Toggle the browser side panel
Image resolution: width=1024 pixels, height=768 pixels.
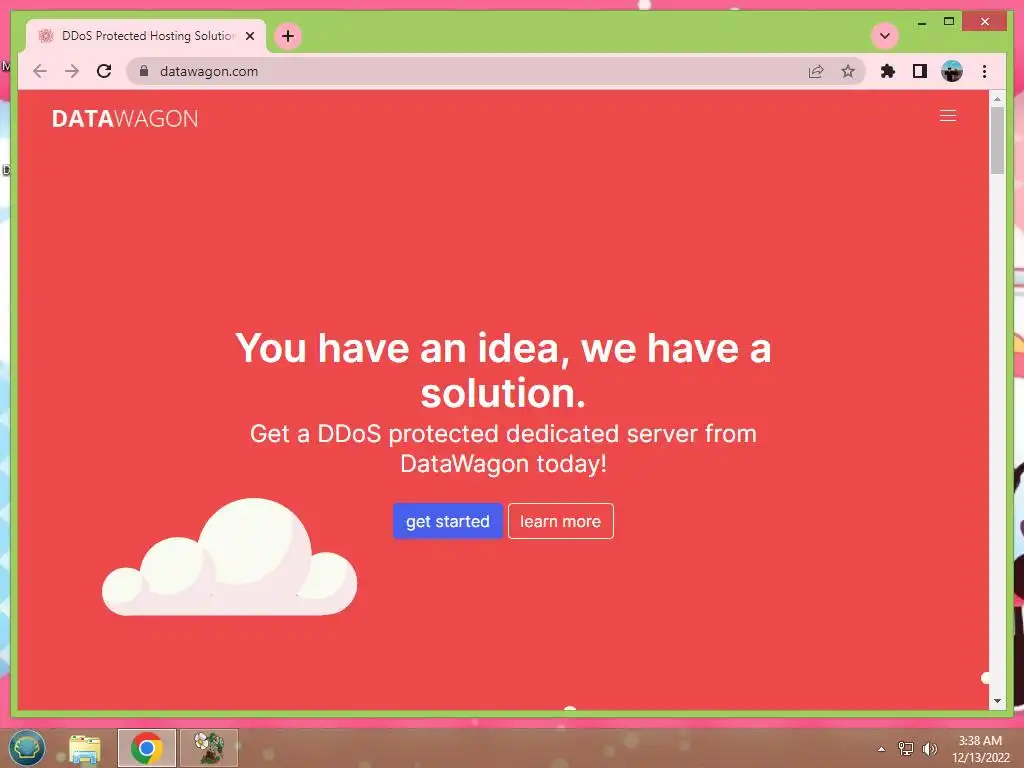[x=920, y=71]
